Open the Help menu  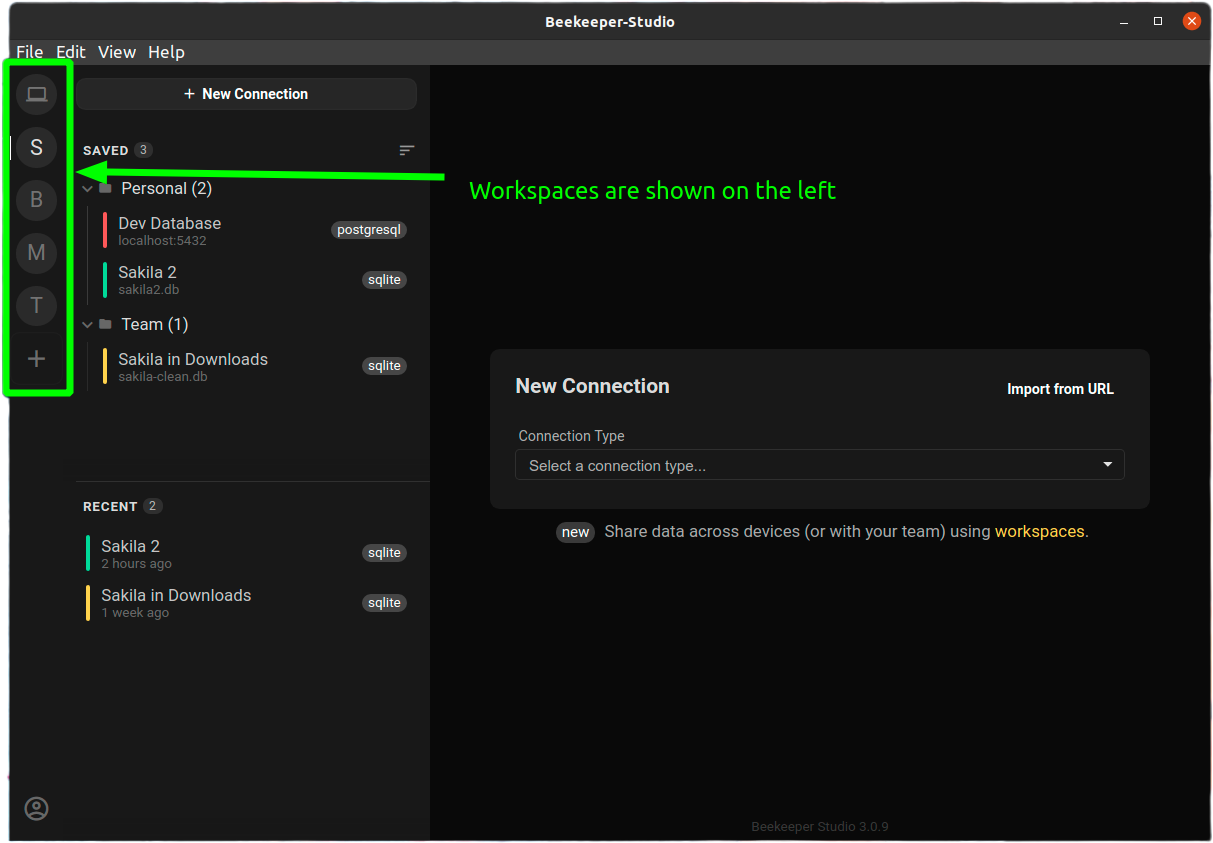pyautogui.click(x=166, y=52)
